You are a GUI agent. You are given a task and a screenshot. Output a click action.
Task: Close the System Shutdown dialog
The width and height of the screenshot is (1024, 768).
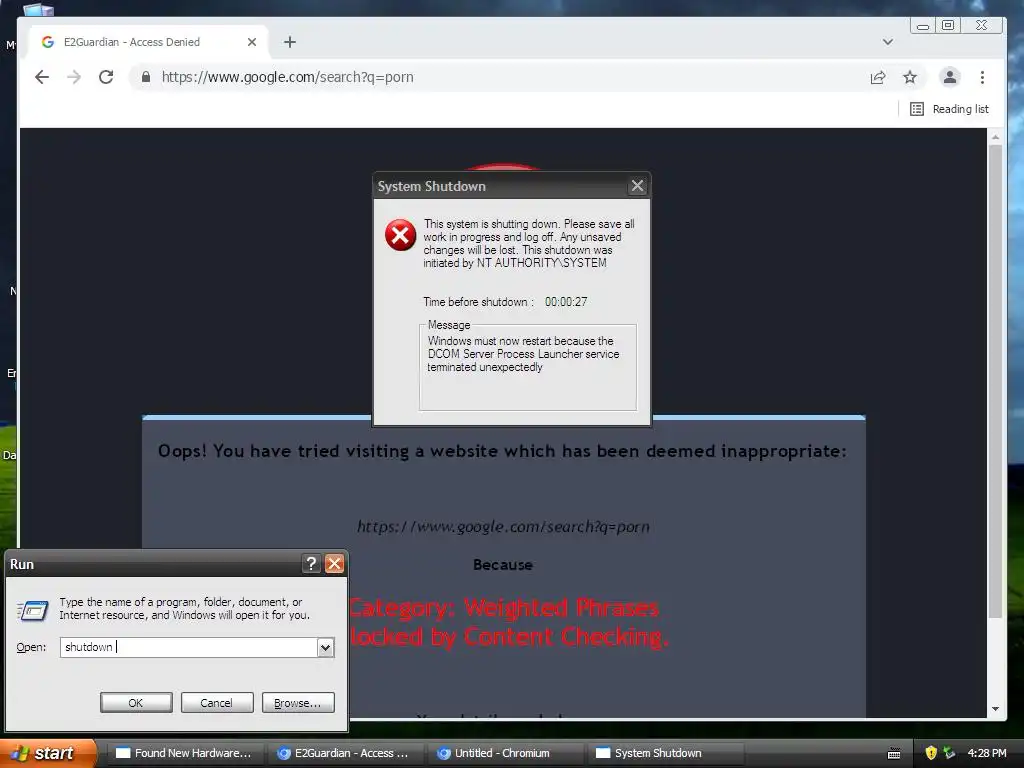[637, 186]
